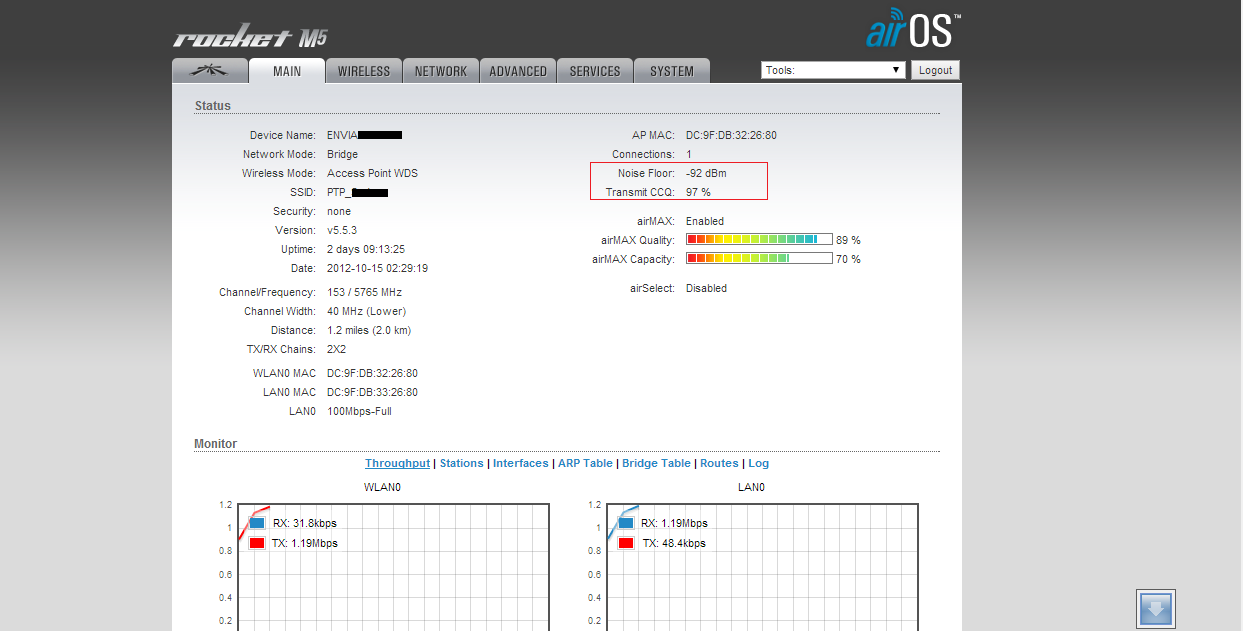Open the NETWORK tab

(x=441, y=71)
